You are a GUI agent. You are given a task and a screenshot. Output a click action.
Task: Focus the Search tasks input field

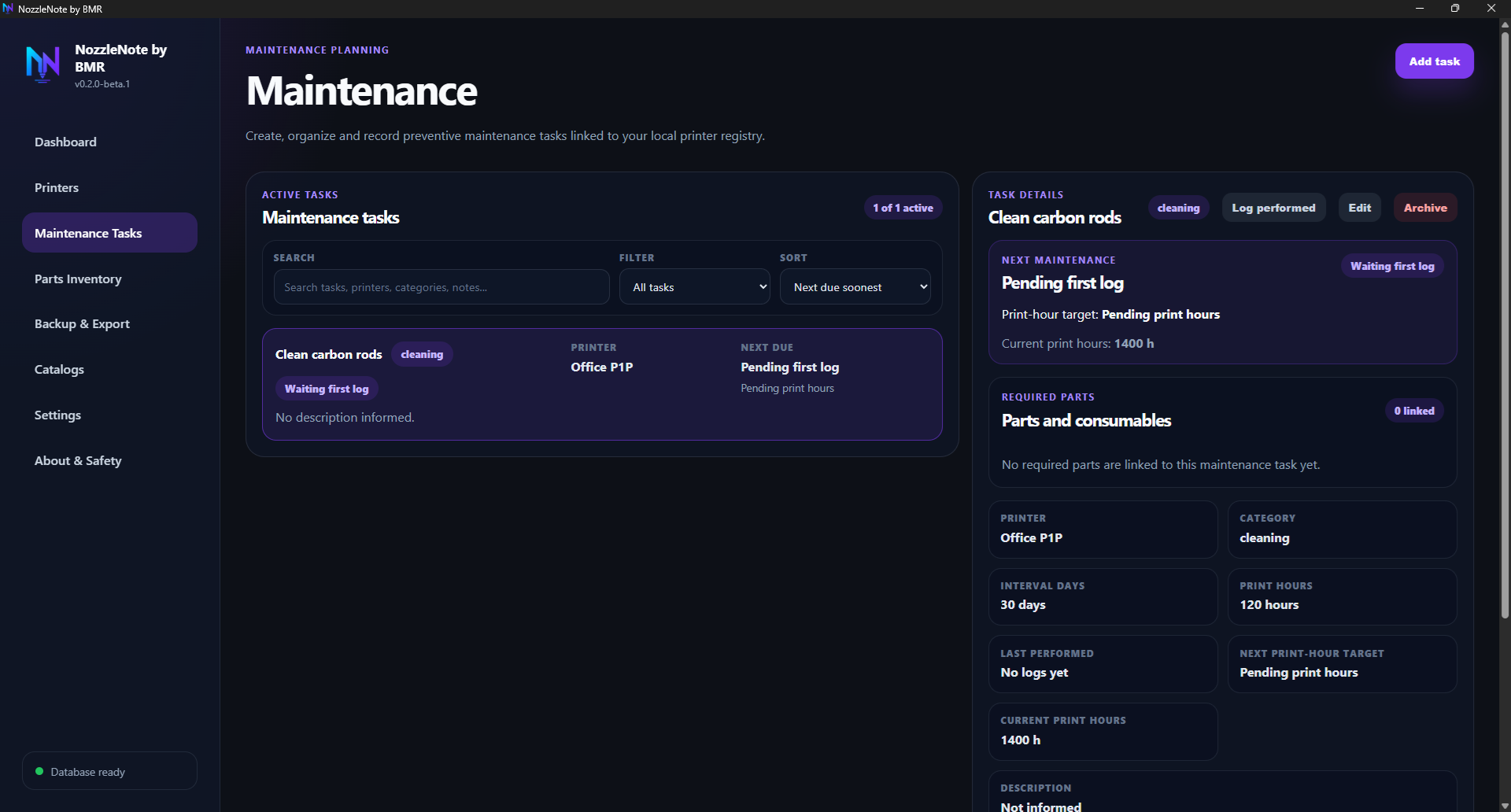click(441, 287)
